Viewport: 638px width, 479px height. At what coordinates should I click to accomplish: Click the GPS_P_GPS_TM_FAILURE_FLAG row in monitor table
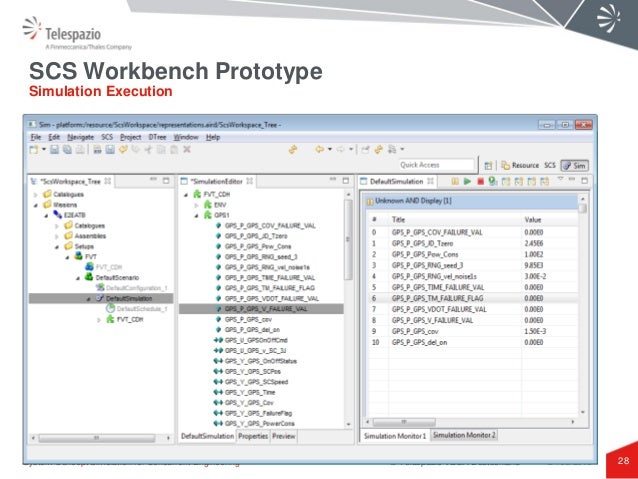[472, 298]
